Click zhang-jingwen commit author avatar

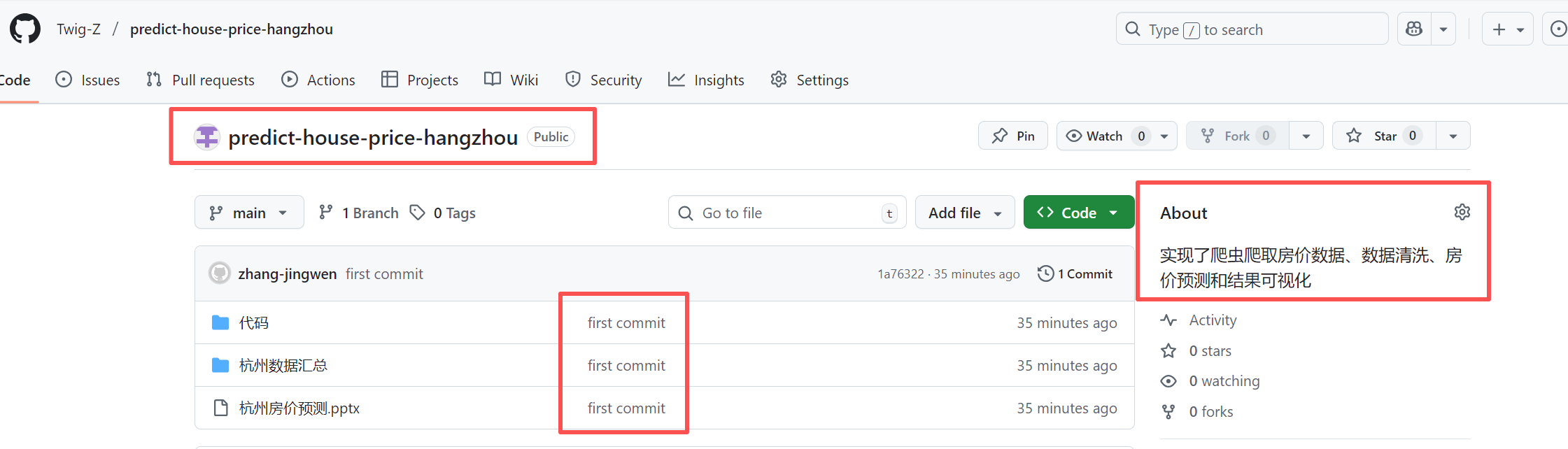tap(220, 273)
